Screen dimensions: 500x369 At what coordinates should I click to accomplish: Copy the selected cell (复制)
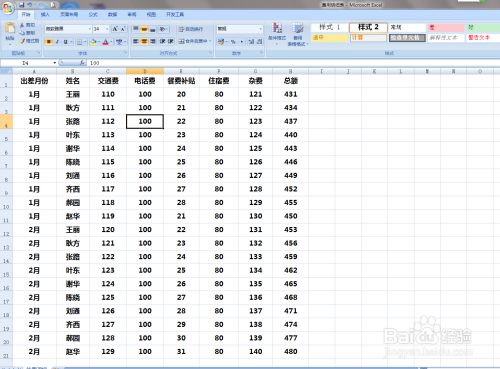pyautogui.click(x=27, y=33)
